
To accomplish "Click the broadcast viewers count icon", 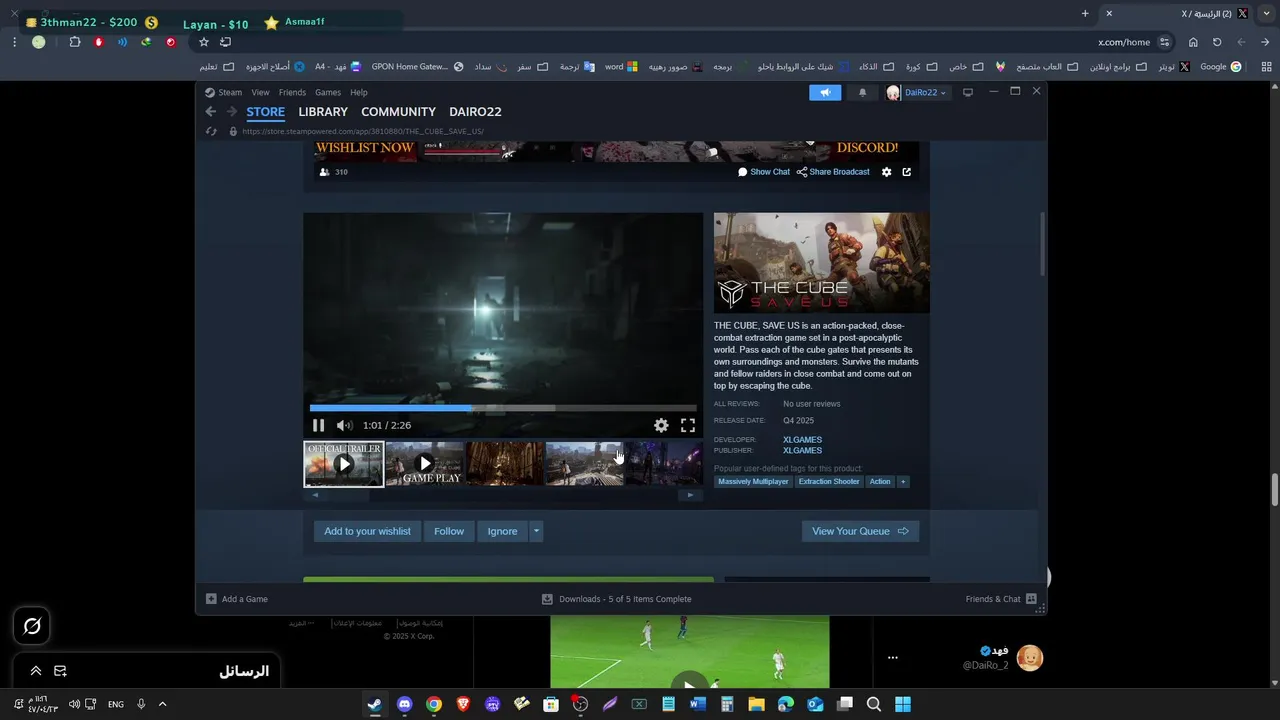I will coord(324,172).
